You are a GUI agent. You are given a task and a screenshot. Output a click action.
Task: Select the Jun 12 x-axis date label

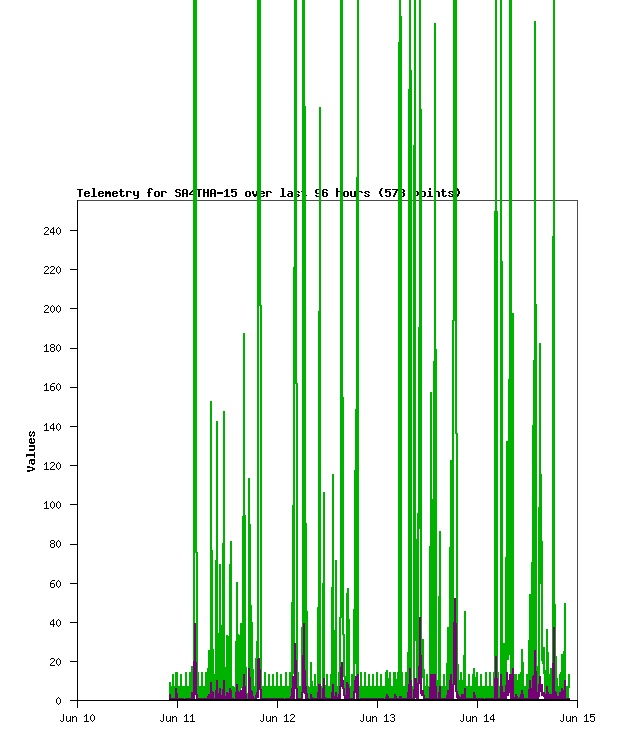(x=277, y=717)
